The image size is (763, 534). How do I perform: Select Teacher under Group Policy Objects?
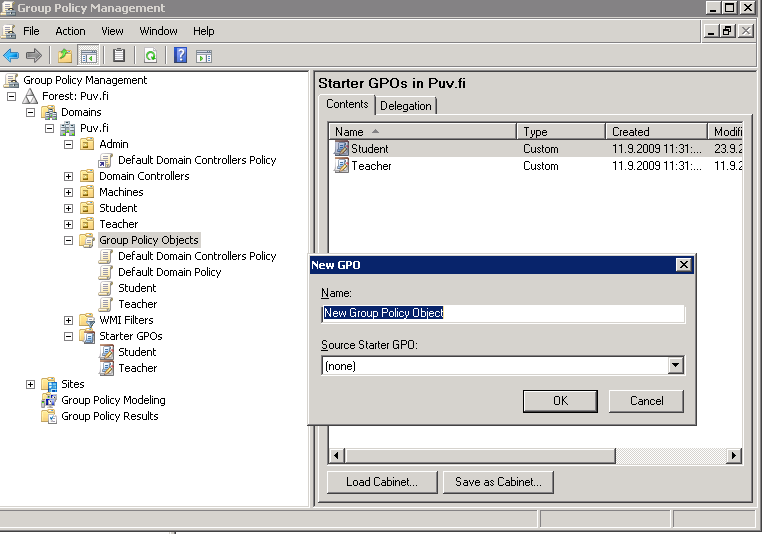coord(138,304)
